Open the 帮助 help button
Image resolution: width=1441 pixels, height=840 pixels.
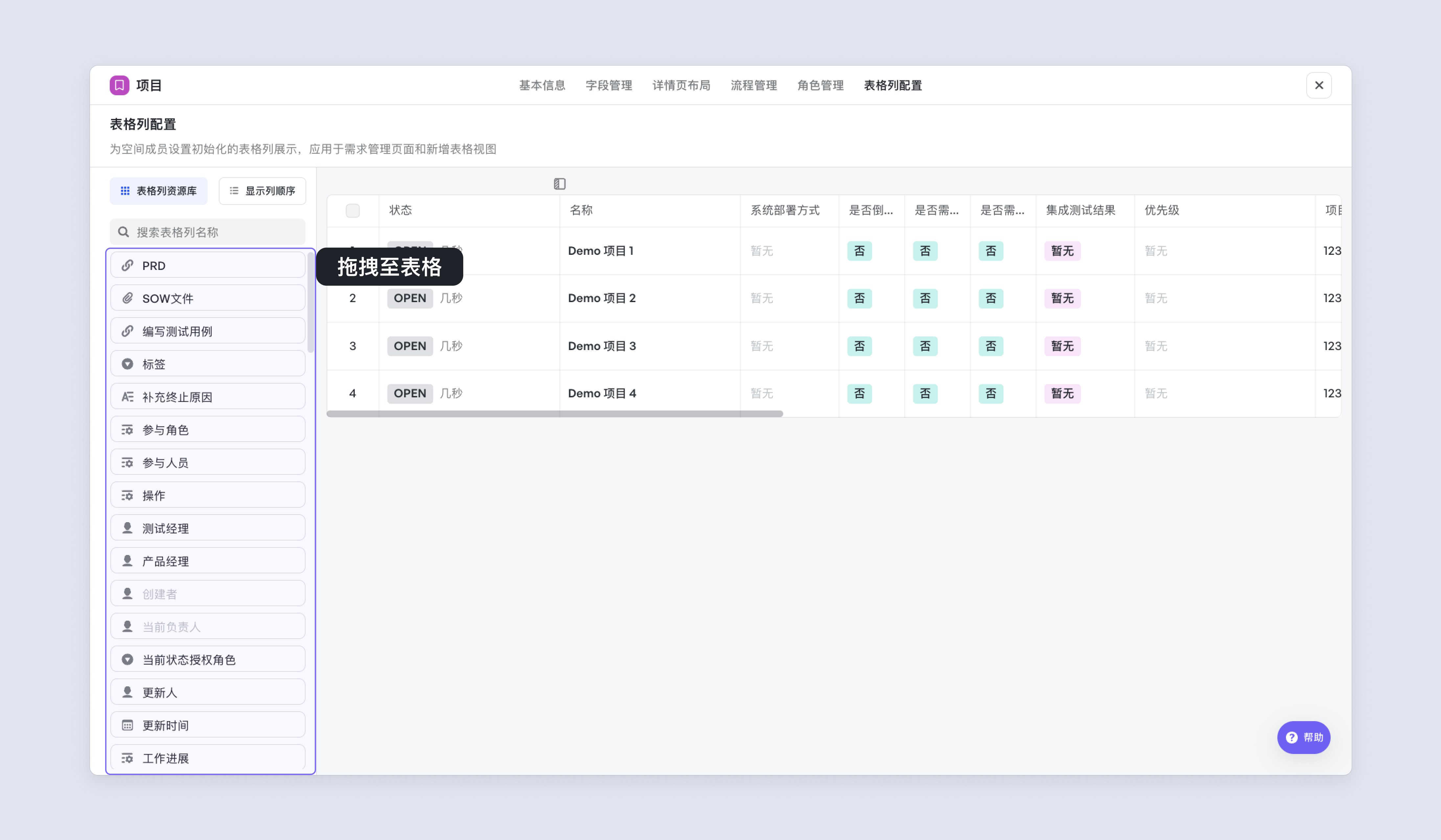[x=1304, y=737]
